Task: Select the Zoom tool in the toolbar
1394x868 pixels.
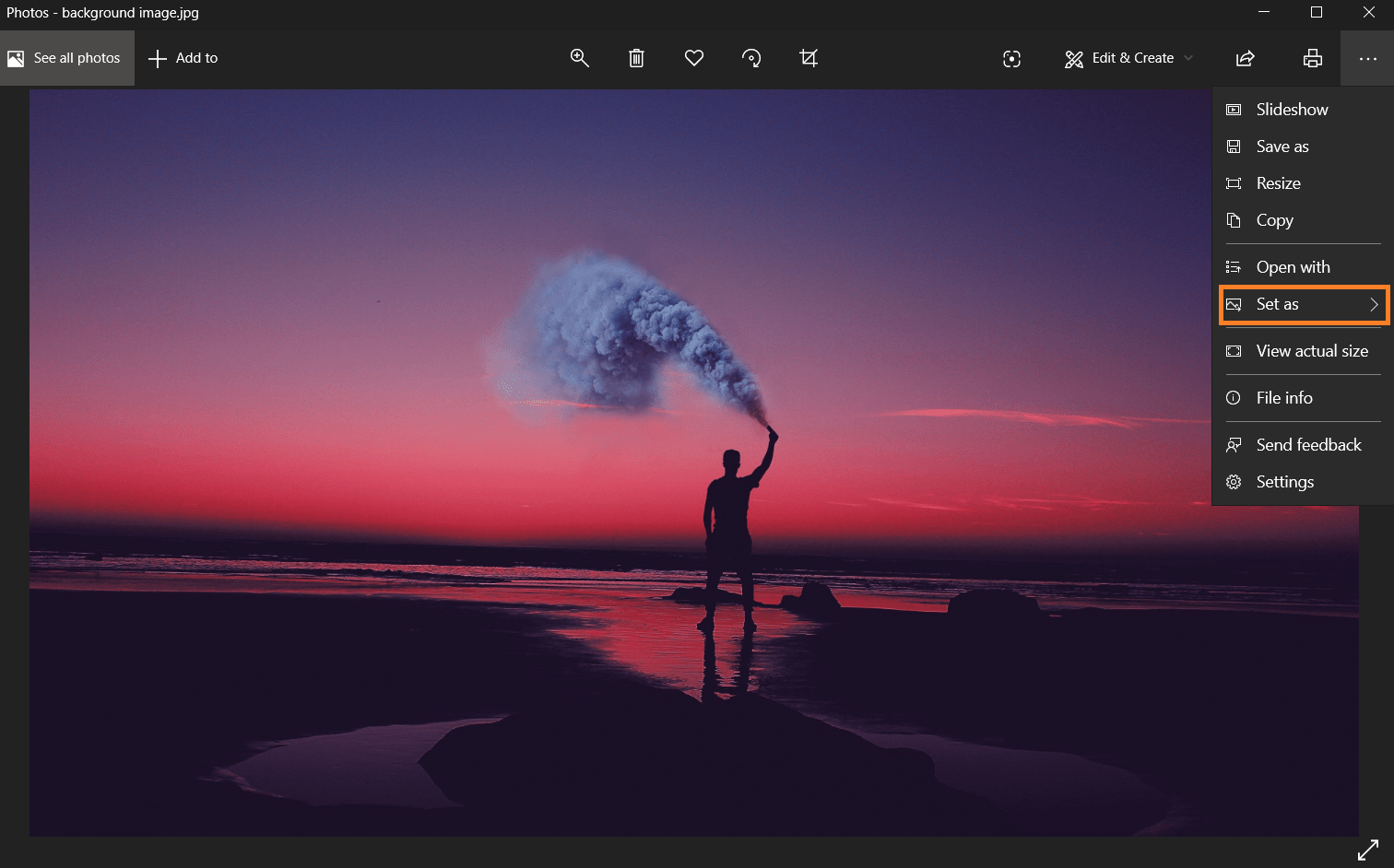Action: pyautogui.click(x=579, y=57)
